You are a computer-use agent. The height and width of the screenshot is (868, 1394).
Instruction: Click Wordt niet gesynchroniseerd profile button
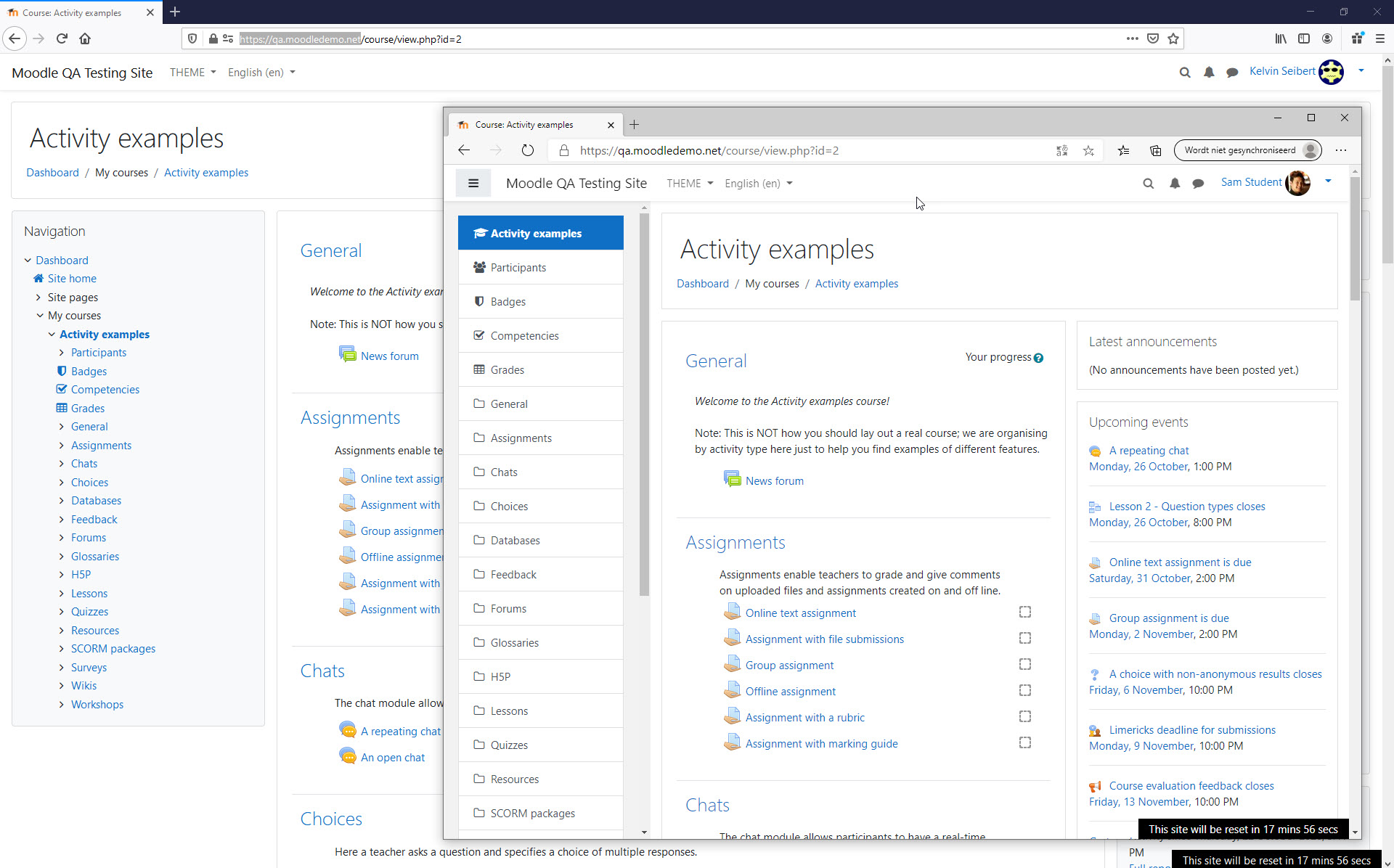point(1248,150)
